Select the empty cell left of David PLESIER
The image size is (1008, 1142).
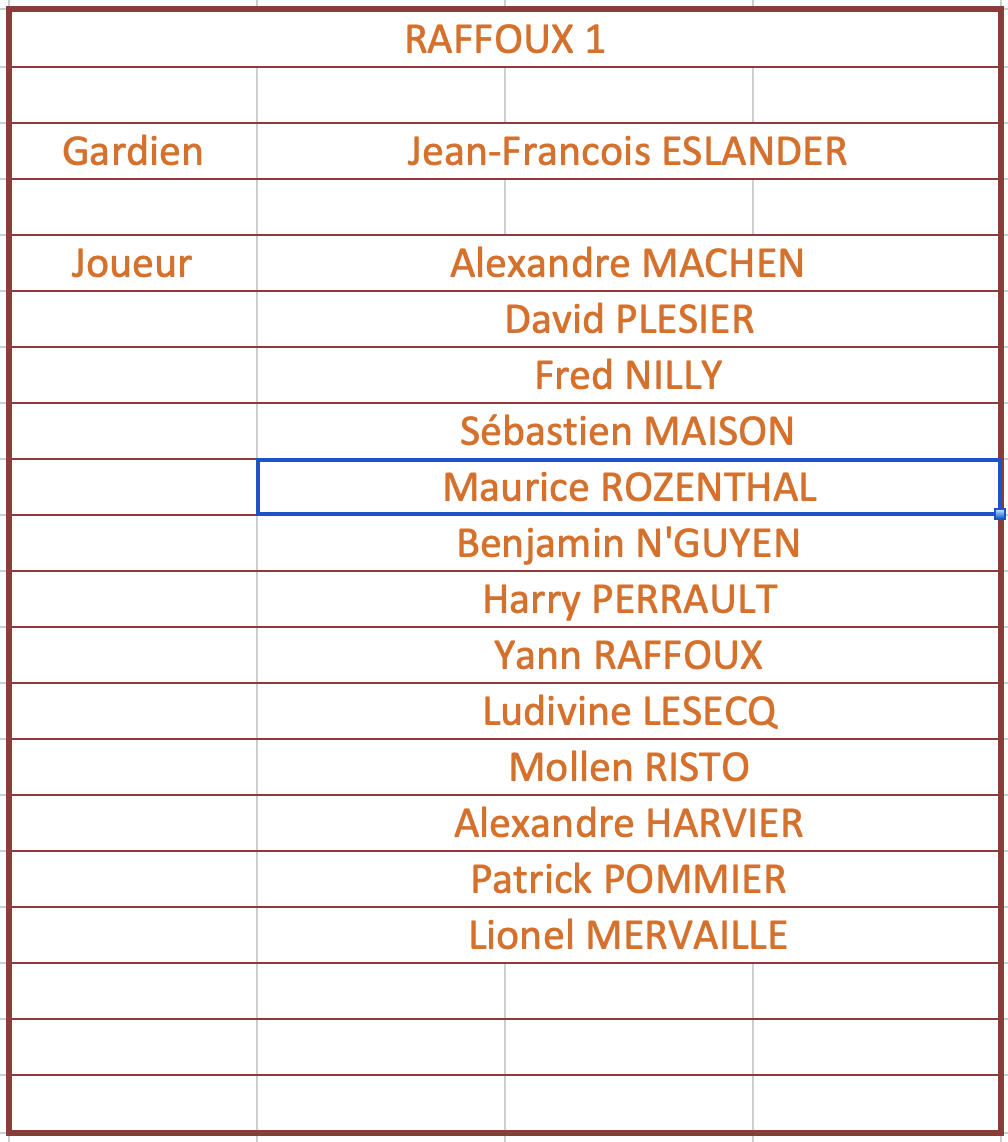132,319
